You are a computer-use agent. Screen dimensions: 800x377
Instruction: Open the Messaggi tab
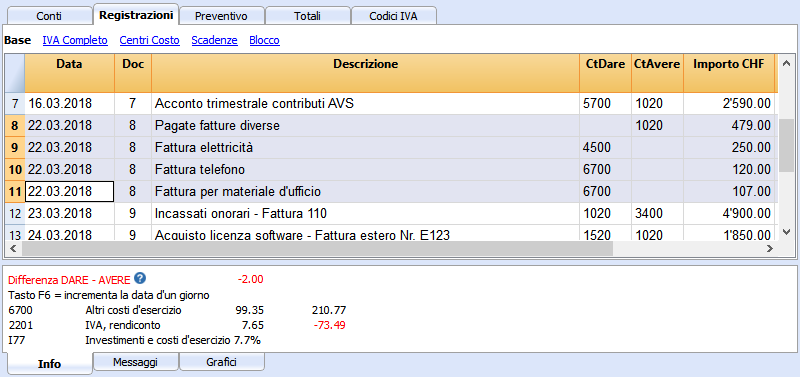135,362
